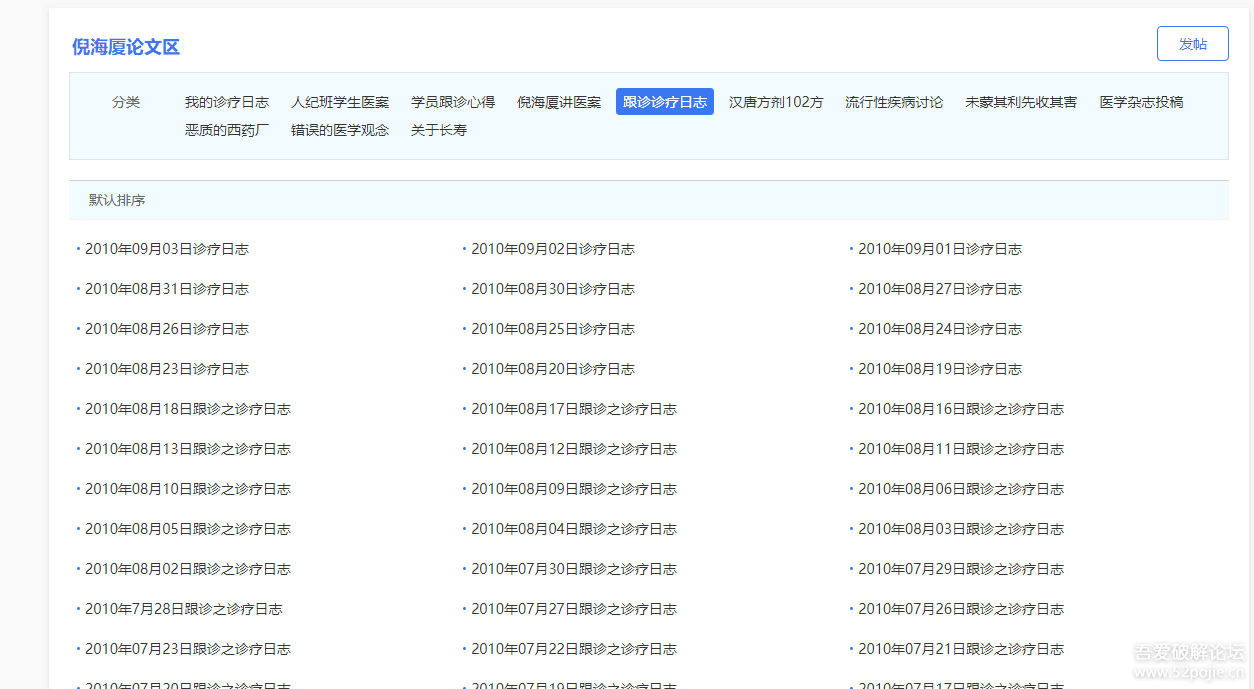Switch to 人纪班学生医案 category
This screenshot has width=1254, height=689.
click(x=340, y=102)
